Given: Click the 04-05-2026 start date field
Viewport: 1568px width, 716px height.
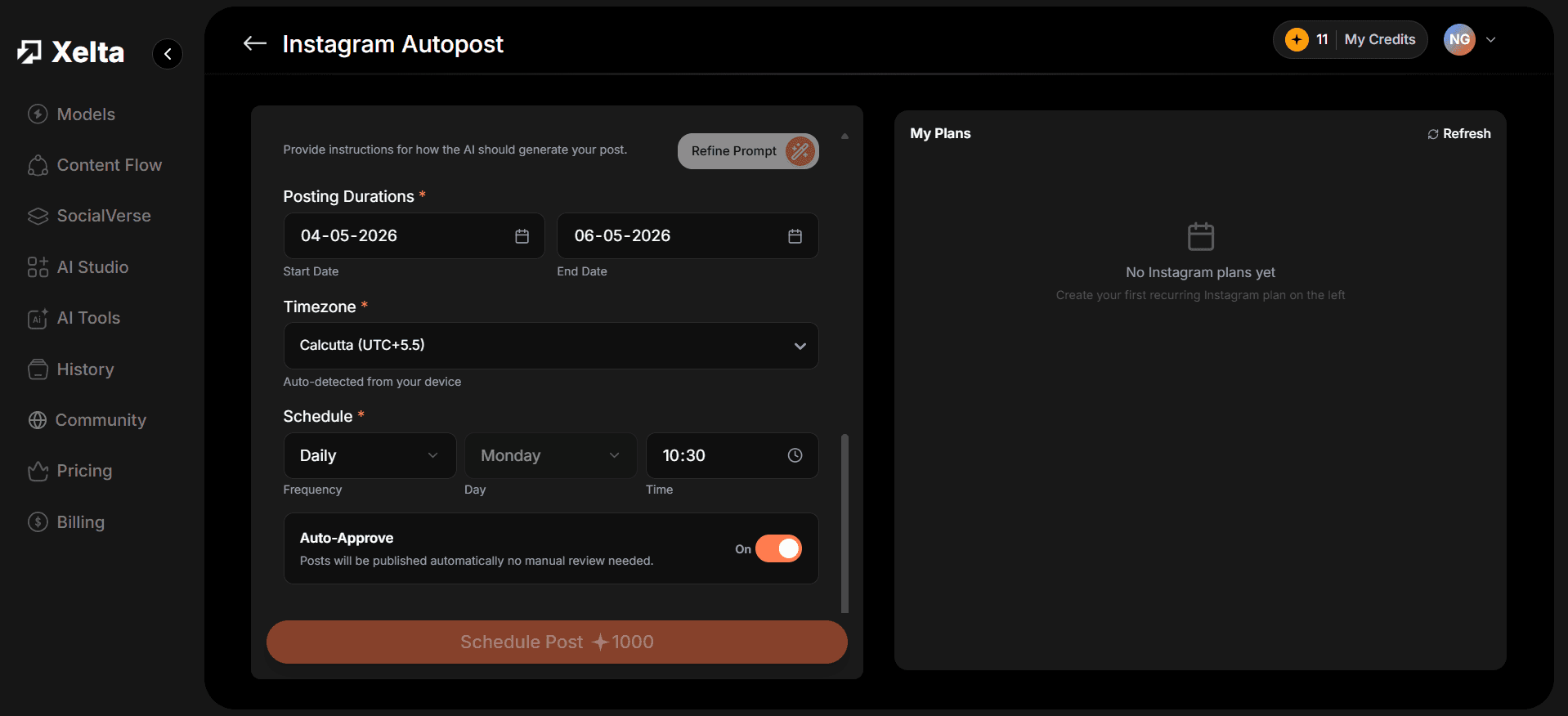Looking at the screenshot, I should tap(414, 236).
